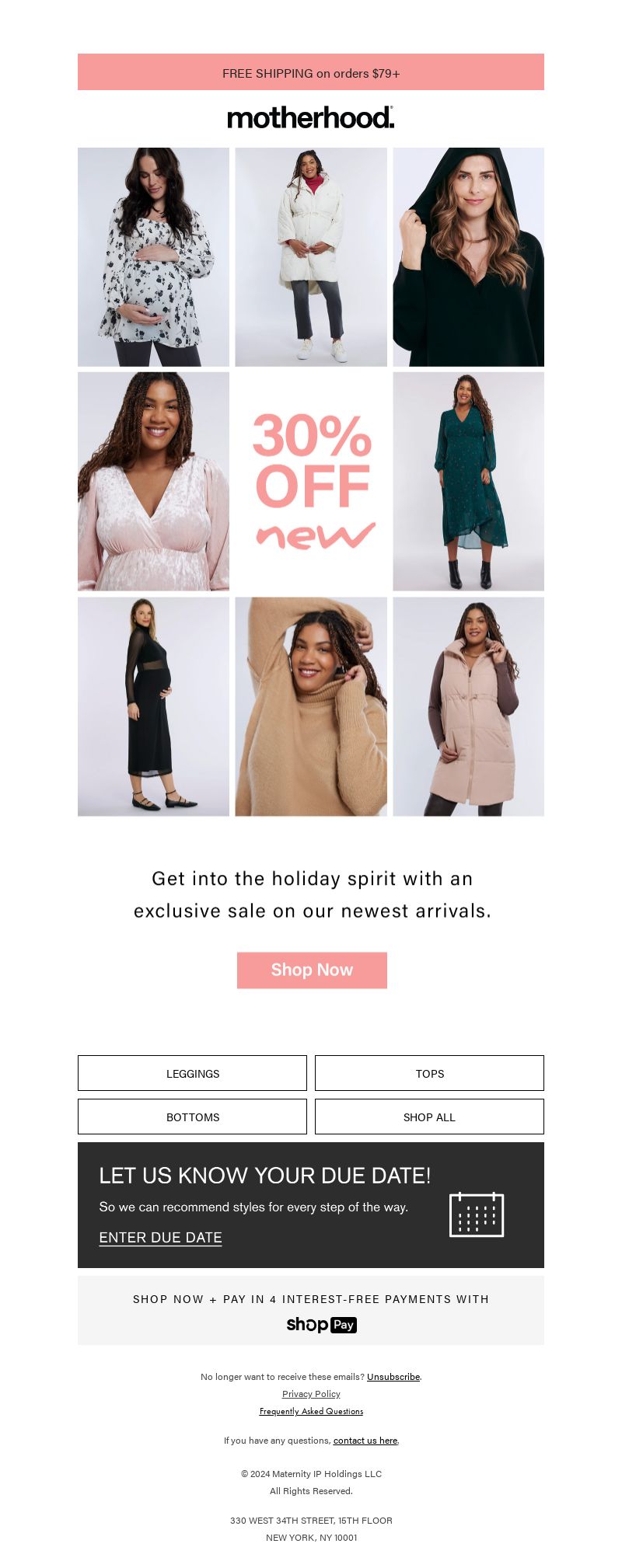Click the Unsubscribe link
The image size is (622, 1568).
[393, 1376]
